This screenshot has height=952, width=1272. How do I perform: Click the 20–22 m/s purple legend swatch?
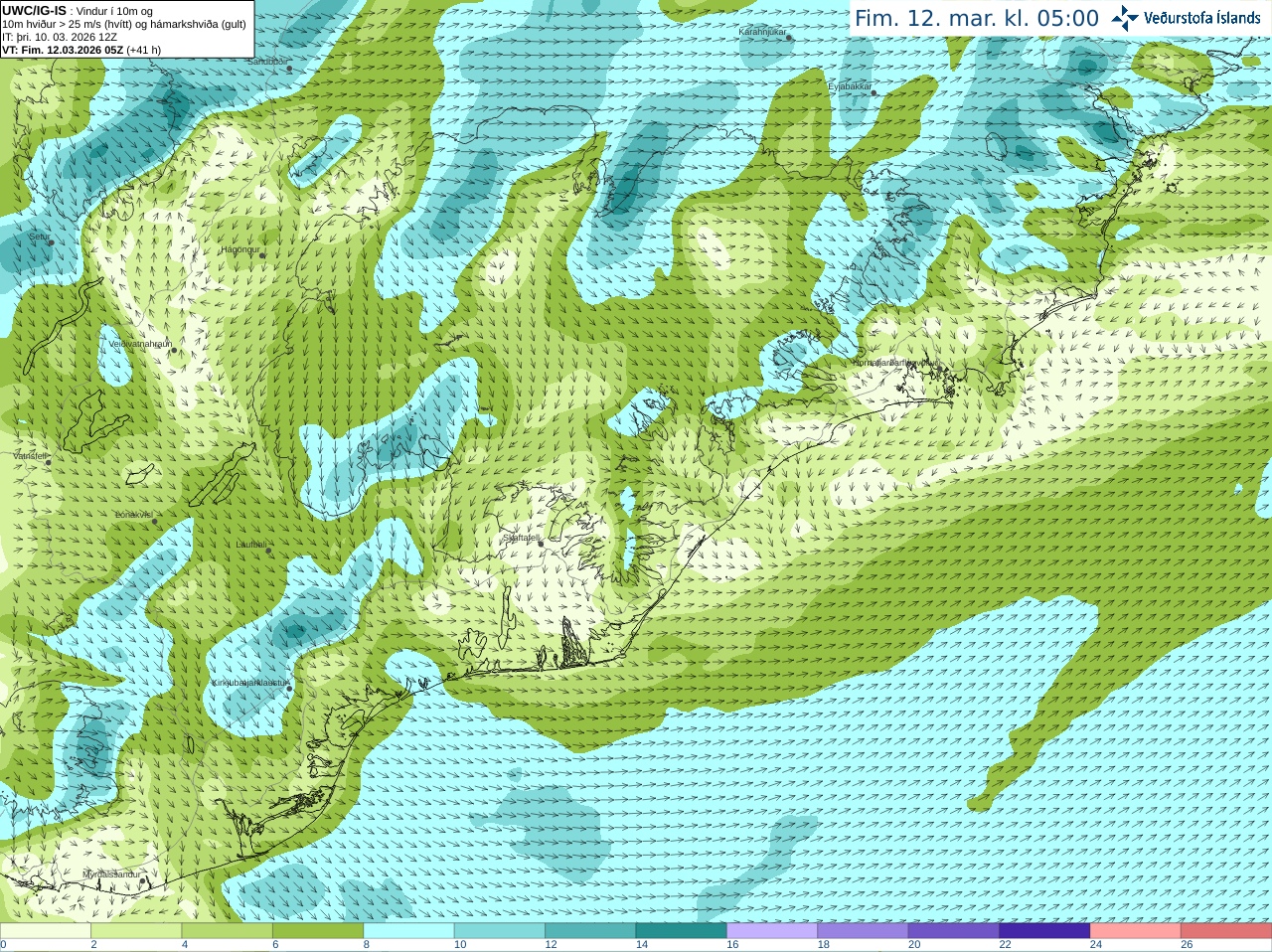[954, 931]
